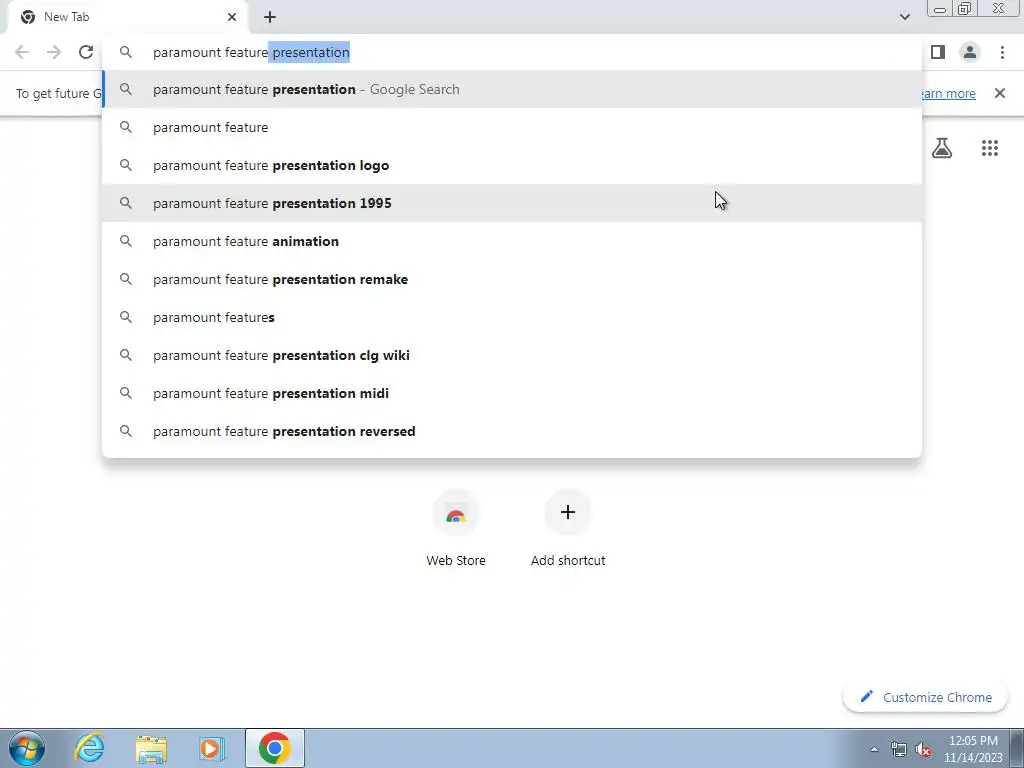
Task: Pick 'paramount feature presentation 1995' suggestion
Action: pyautogui.click(x=513, y=203)
